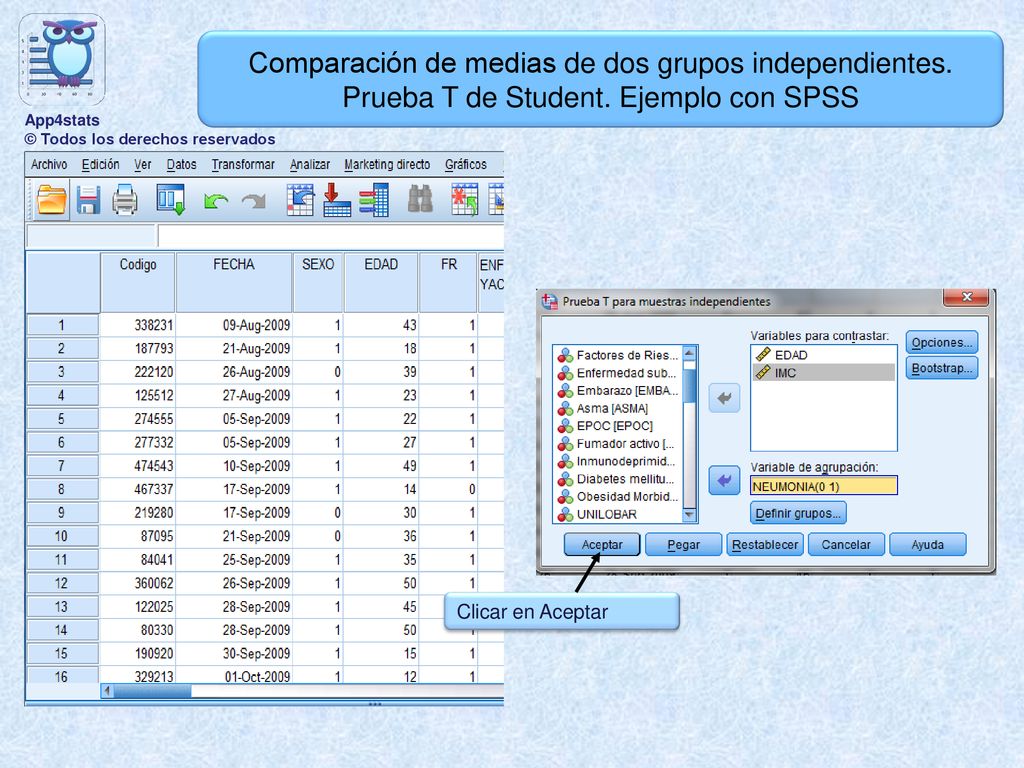Click the Insert cases toolbar icon
Viewport: 1024px width, 768px height.
(x=464, y=200)
